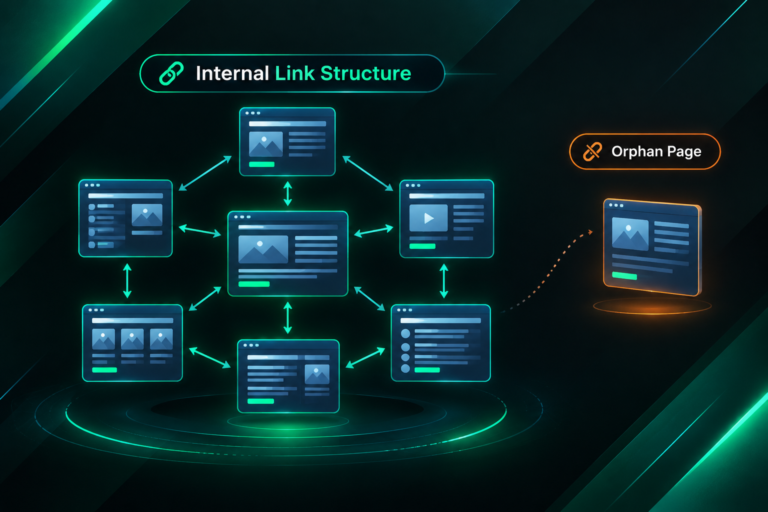Click the first image in the three-image gallery card
Image resolution: width=768 pixels, height=512 pixels.
coord(103,339)
